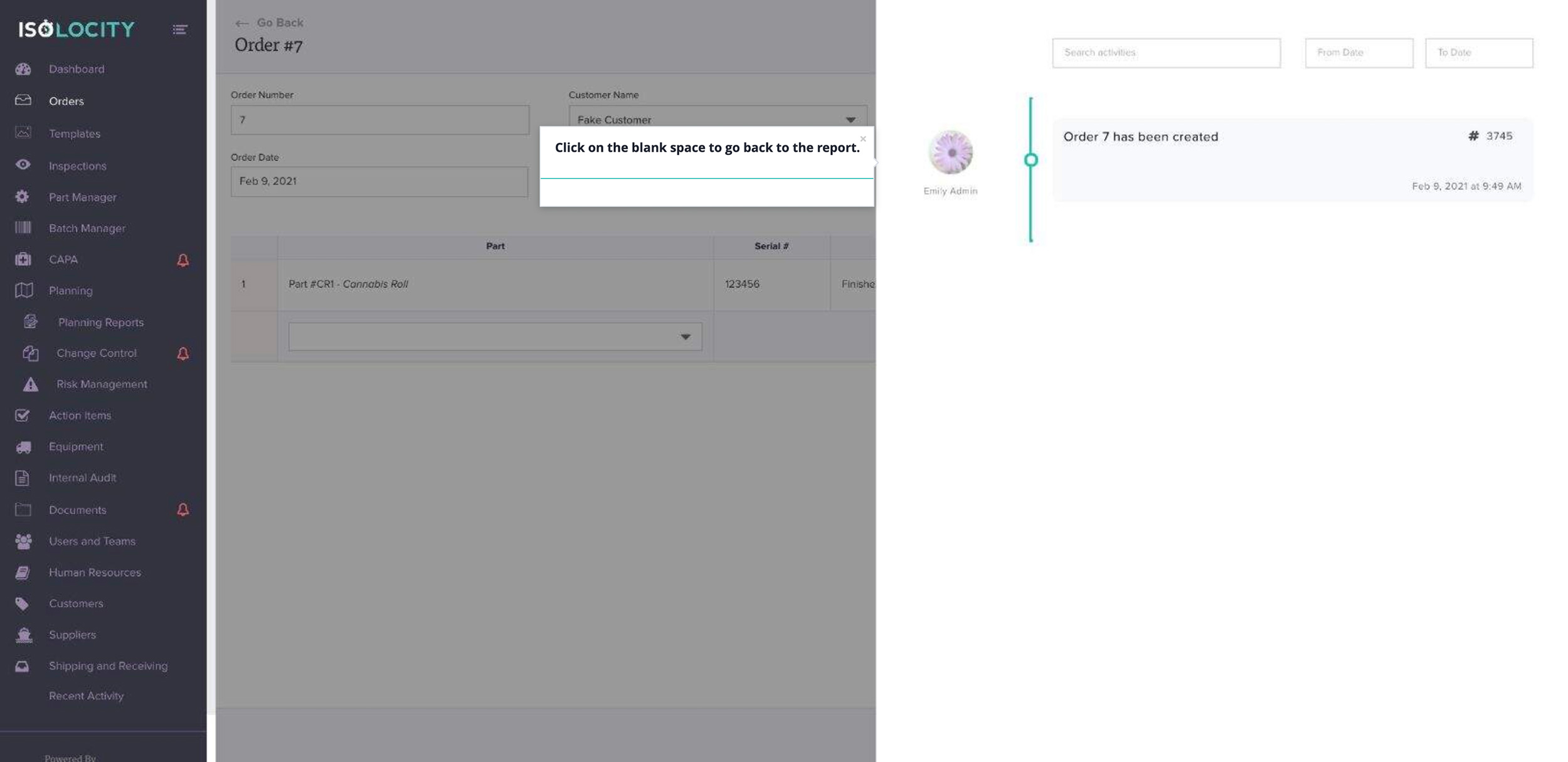Click the Serial # column header
The width and height of the screenshot is (1568, 762).
(771, 246)
